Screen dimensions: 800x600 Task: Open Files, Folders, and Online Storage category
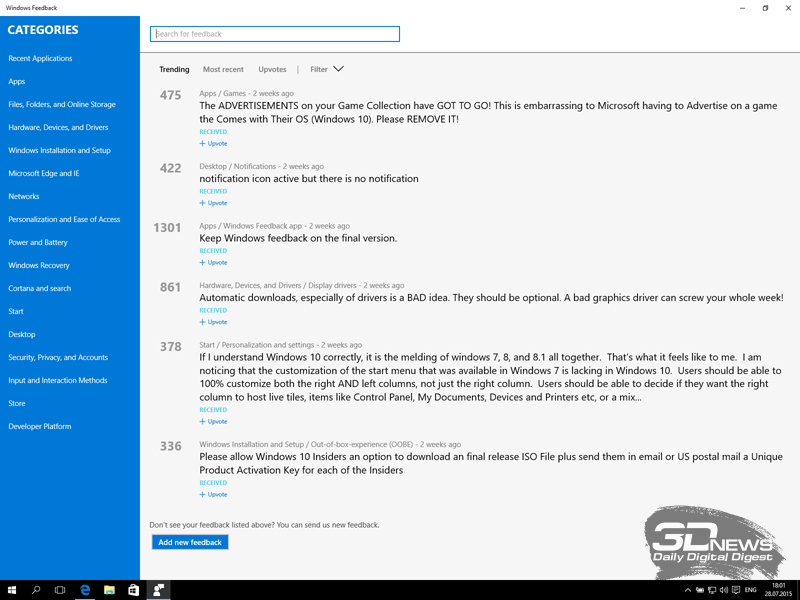coord(62,104)
